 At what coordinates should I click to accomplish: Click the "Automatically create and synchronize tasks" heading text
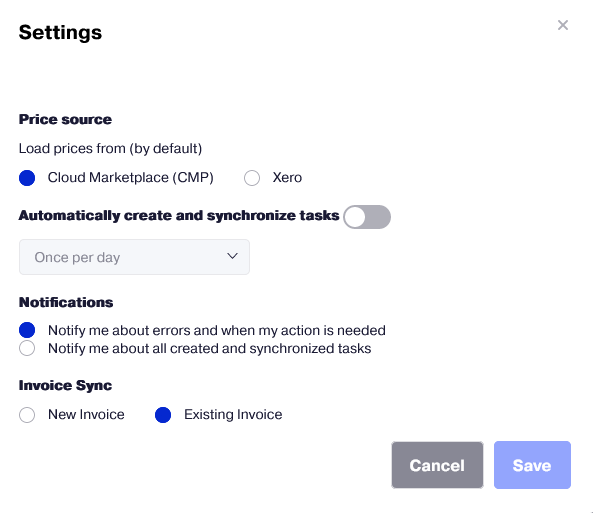point(179,216)
